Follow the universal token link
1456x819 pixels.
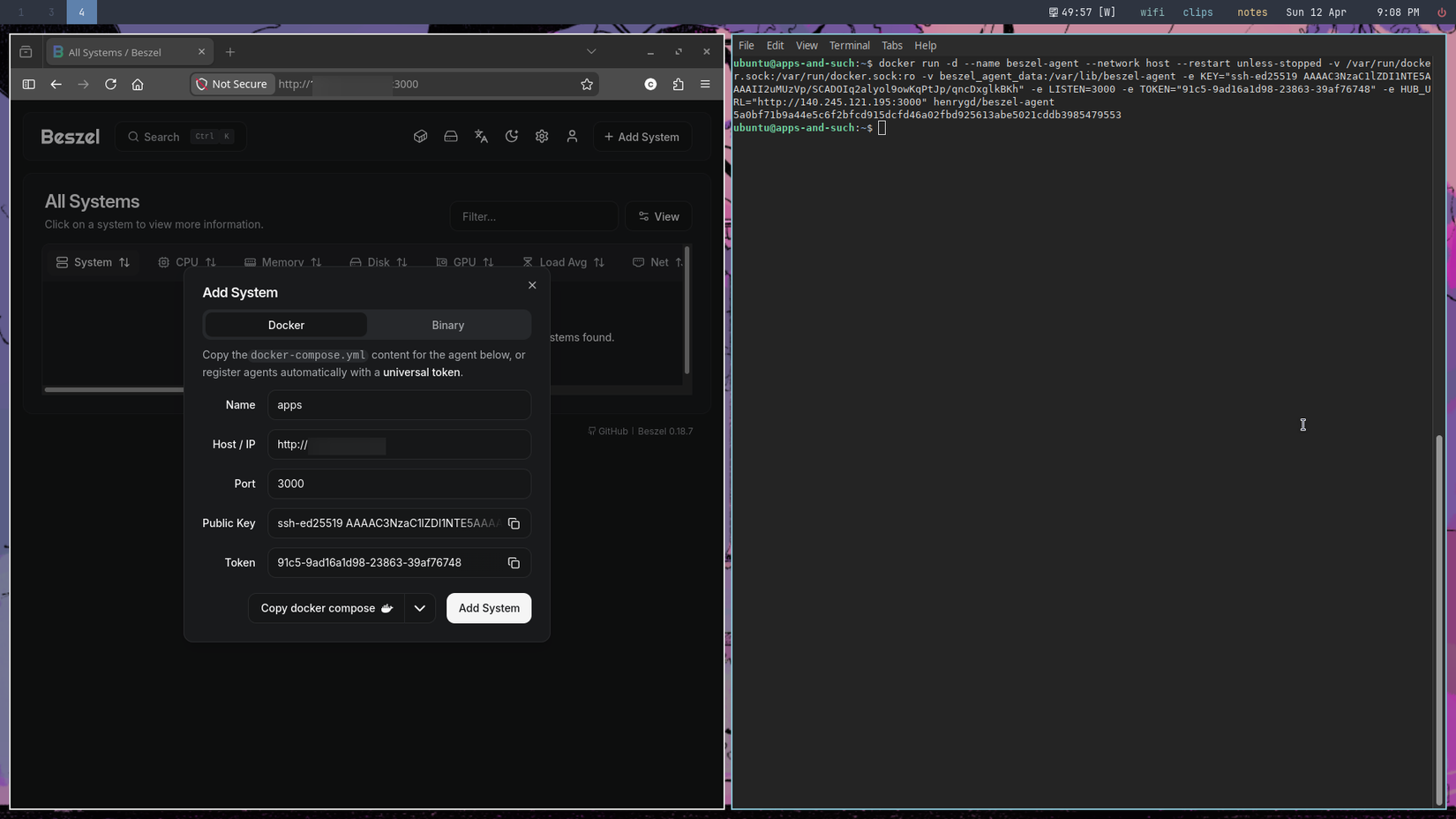tap(421, 372)
